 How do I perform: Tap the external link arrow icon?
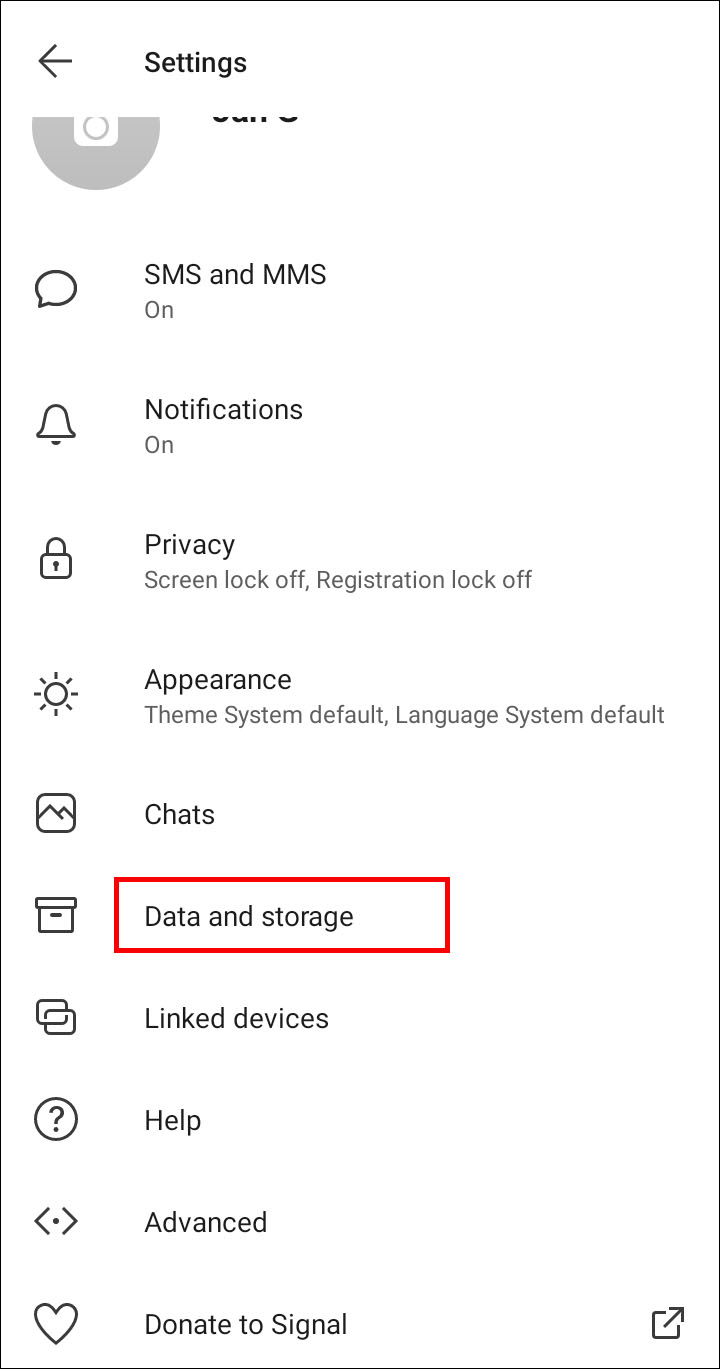(x=667, y=1324)
